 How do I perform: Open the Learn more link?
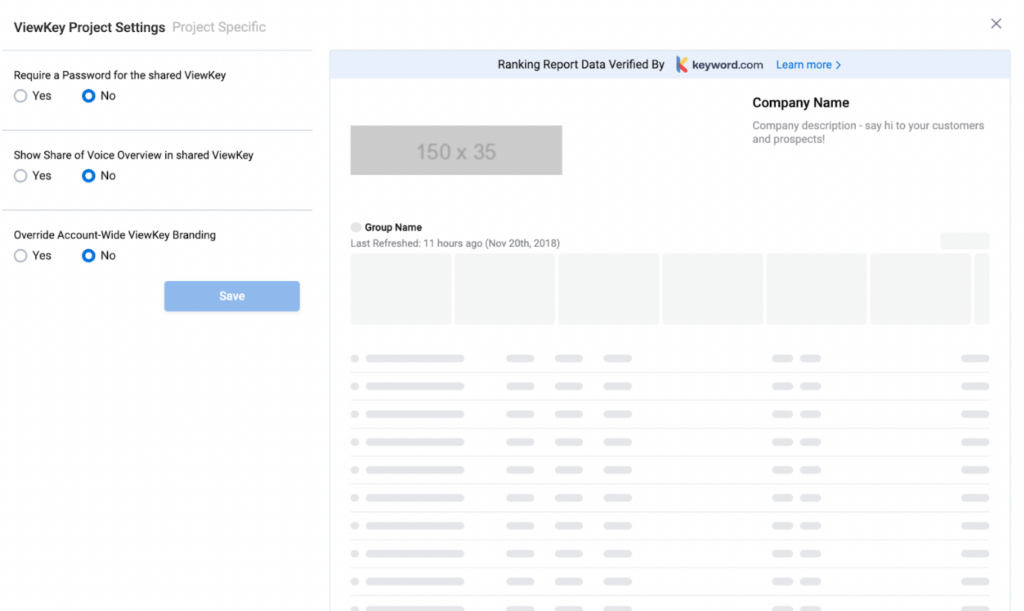tap(805, 64)
